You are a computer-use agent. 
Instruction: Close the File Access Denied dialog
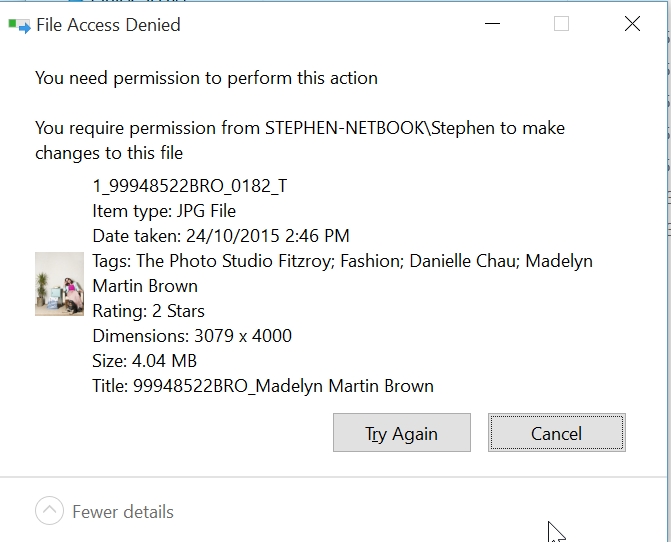coord(632,24)
